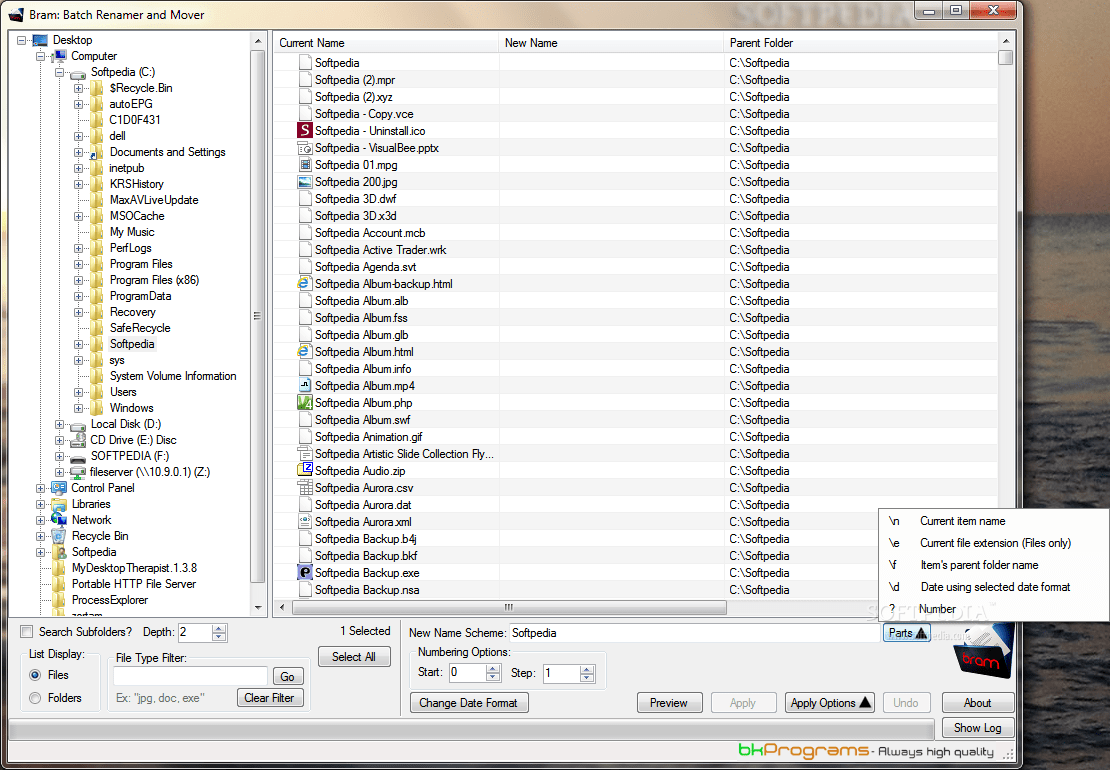Image resolution: width=1110 pixels, height=770 pixels.
Task: Select the Softpedia Animation.gif file row
Action: [x=636, y=437]
